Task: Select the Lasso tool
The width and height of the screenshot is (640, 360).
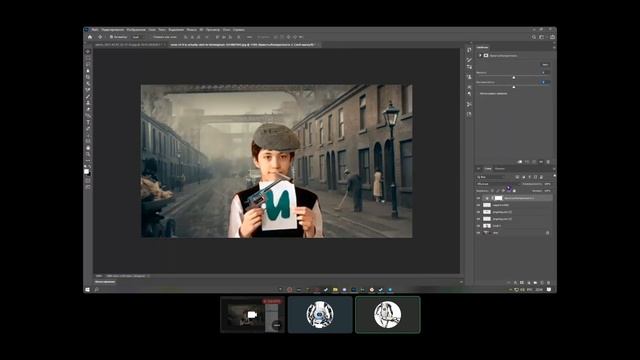Action: 88,64
